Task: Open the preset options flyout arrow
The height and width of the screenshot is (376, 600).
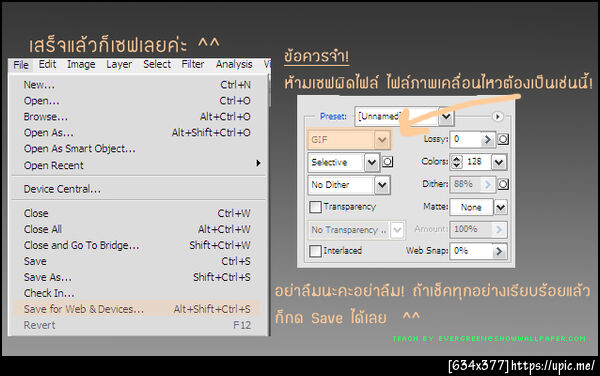Action: click(x=497, y=116)
